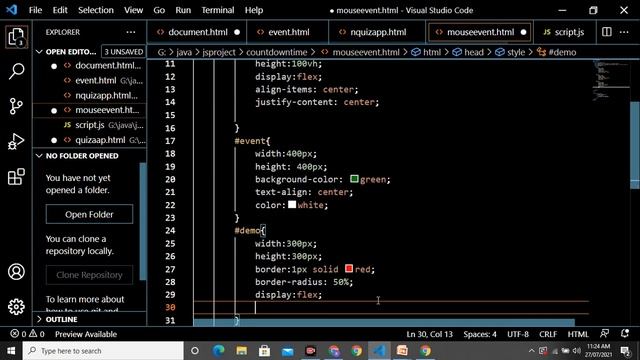Open the Extensions view
Image resolution: width=640 pixels, height=360 pixels.
[x=16, y=177]
